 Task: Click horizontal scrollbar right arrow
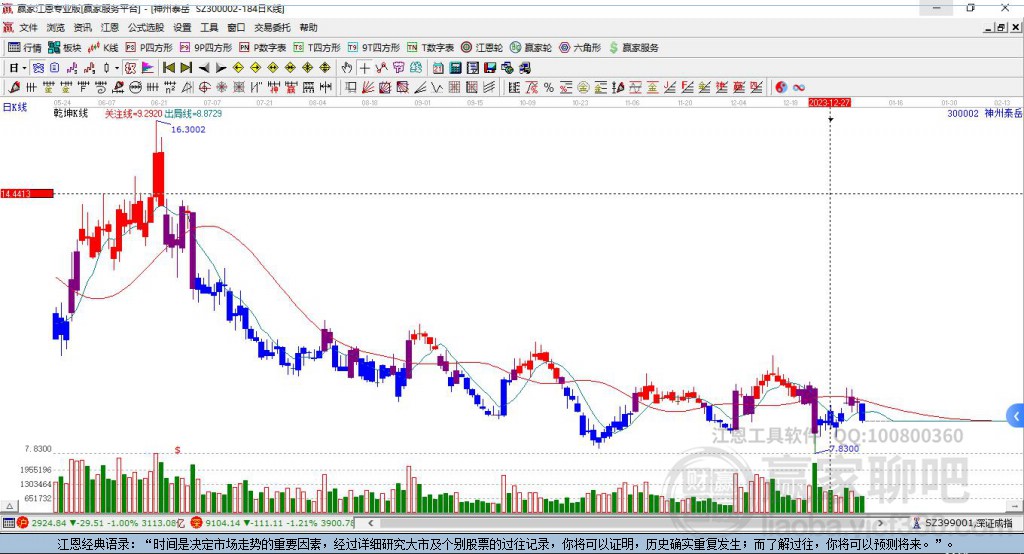(x=880, y=523)
